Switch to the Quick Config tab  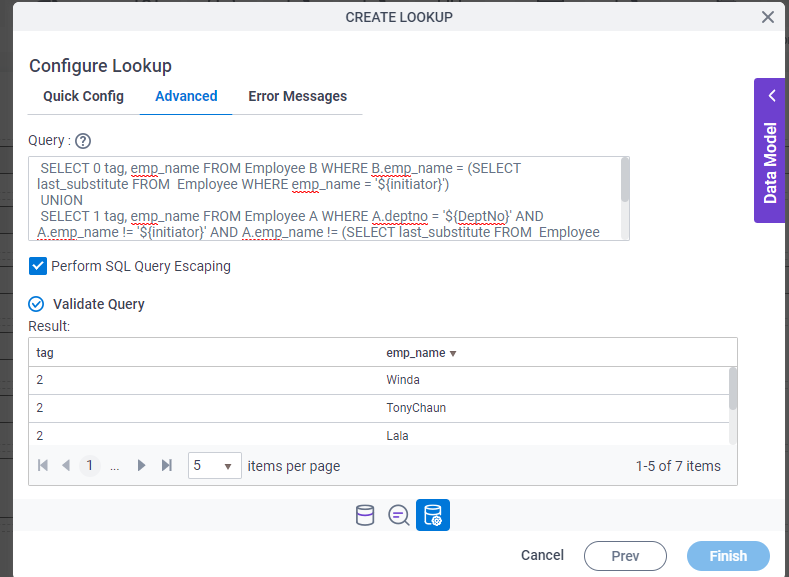[x=83, y=96]
